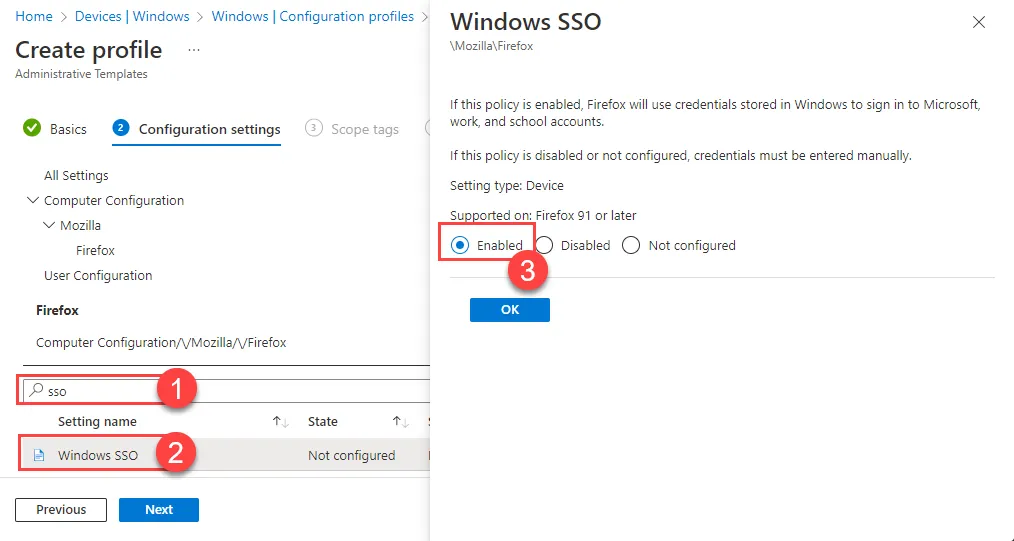
Task: Select Firefox in the settings tree
Action: pyautogui.click(x=95, y=250)
